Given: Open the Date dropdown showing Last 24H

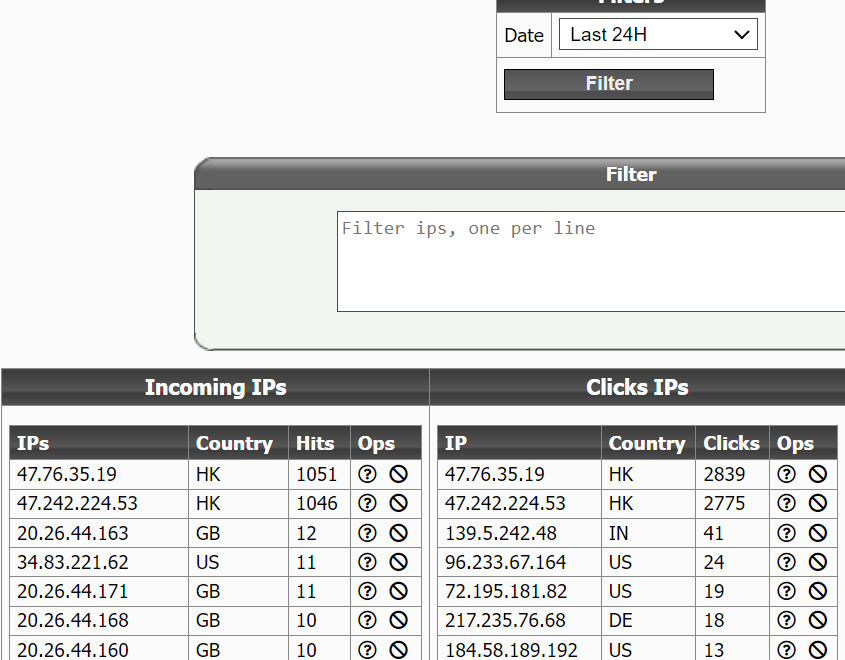Looking at the screenshot, I should tap(658, 34).
